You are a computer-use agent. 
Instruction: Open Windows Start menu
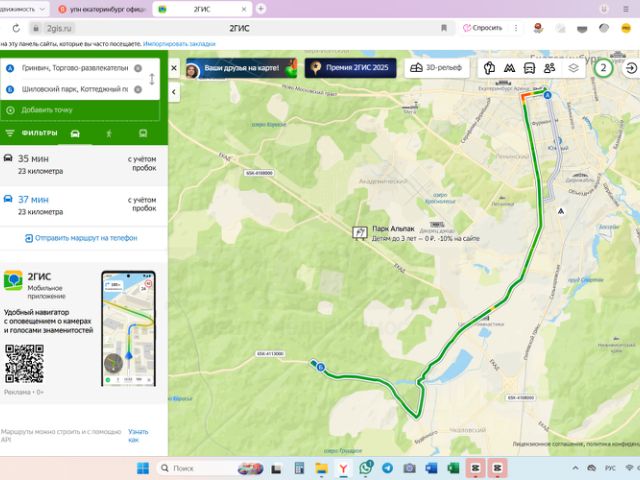point(143,468)
